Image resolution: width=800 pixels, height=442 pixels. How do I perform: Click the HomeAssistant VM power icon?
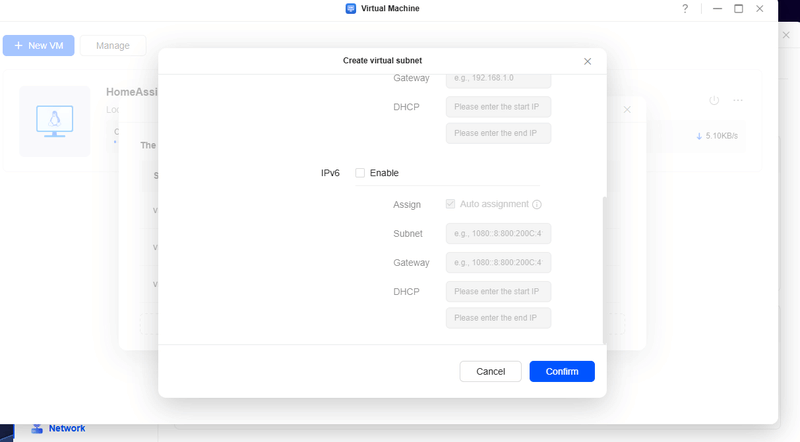714,100
